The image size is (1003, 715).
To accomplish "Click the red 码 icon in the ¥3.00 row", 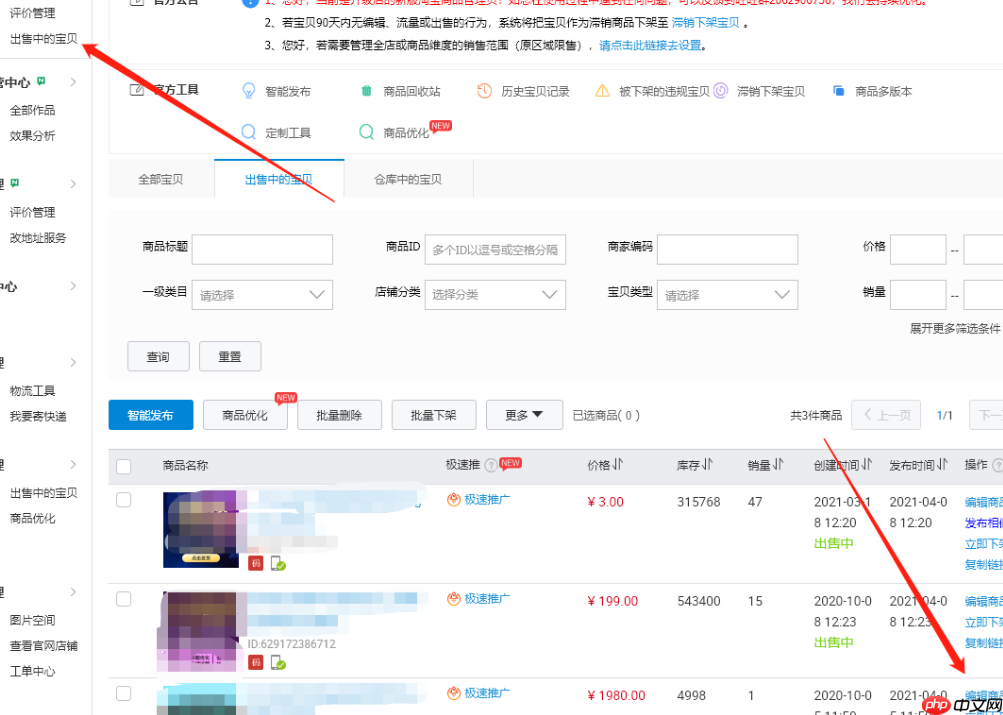I will pos(256,563).
